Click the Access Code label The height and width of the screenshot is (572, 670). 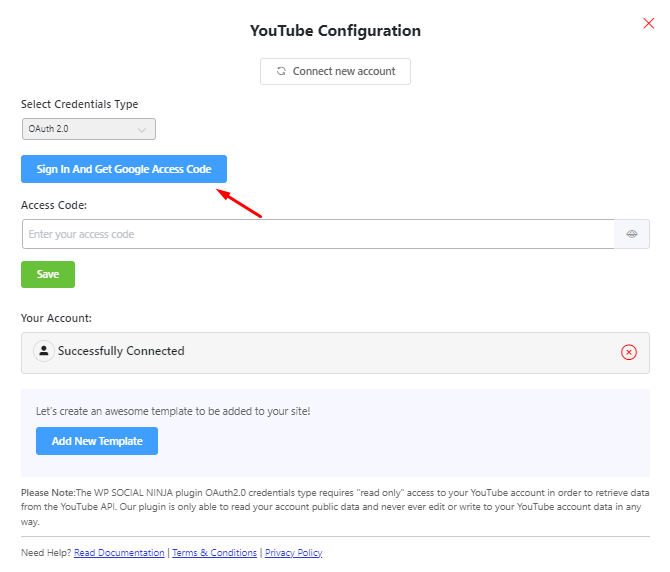55,205
